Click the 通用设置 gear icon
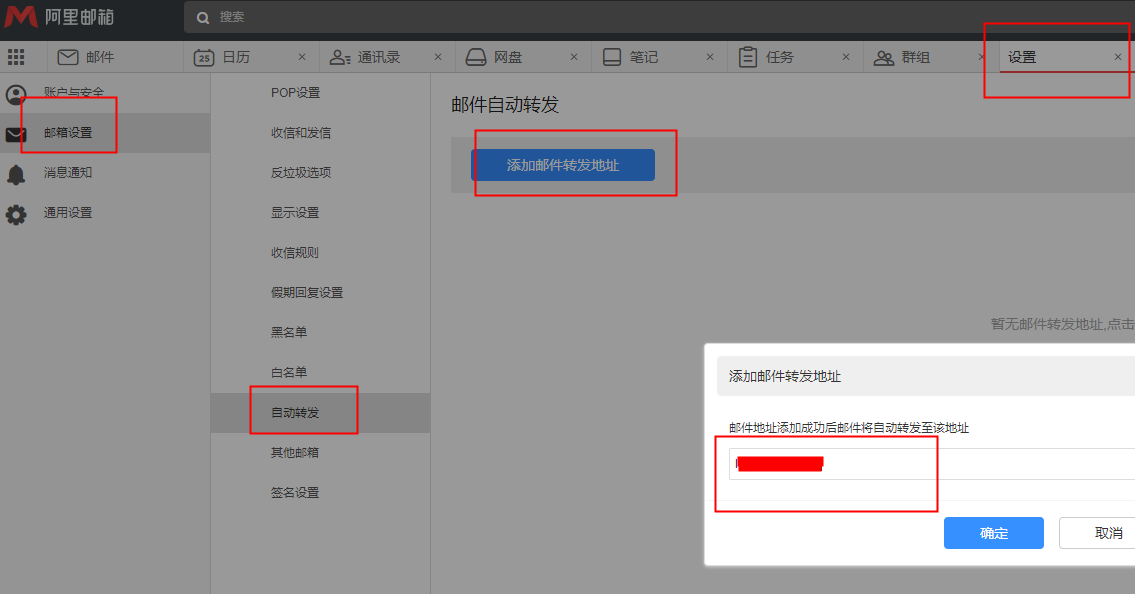Screen dimensions: 1135x594 tap(16, 214)
